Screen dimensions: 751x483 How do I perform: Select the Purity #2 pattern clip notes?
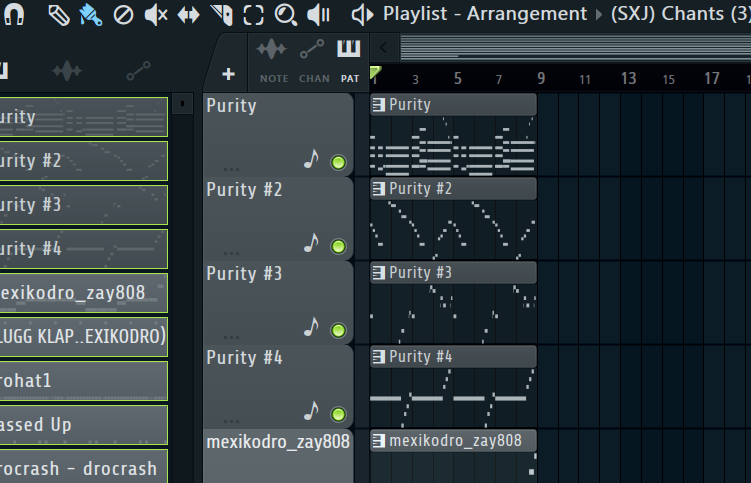(453, 230)
